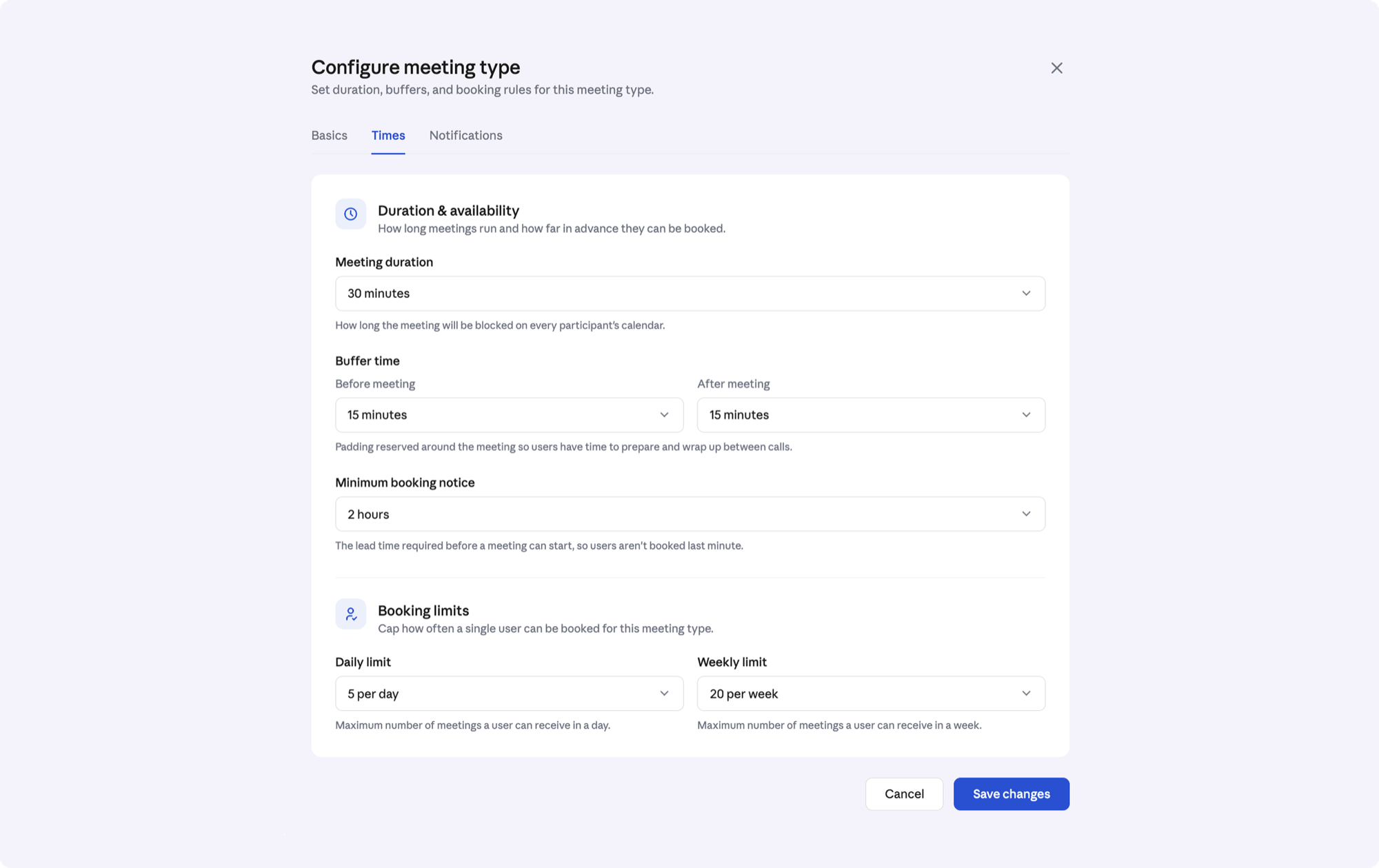Screen dimensions: 1379x868
Task: Click the 'Set duration, buffers, and booking rules' subtitle
Action: pyautogui.click(x=482, y=90)
